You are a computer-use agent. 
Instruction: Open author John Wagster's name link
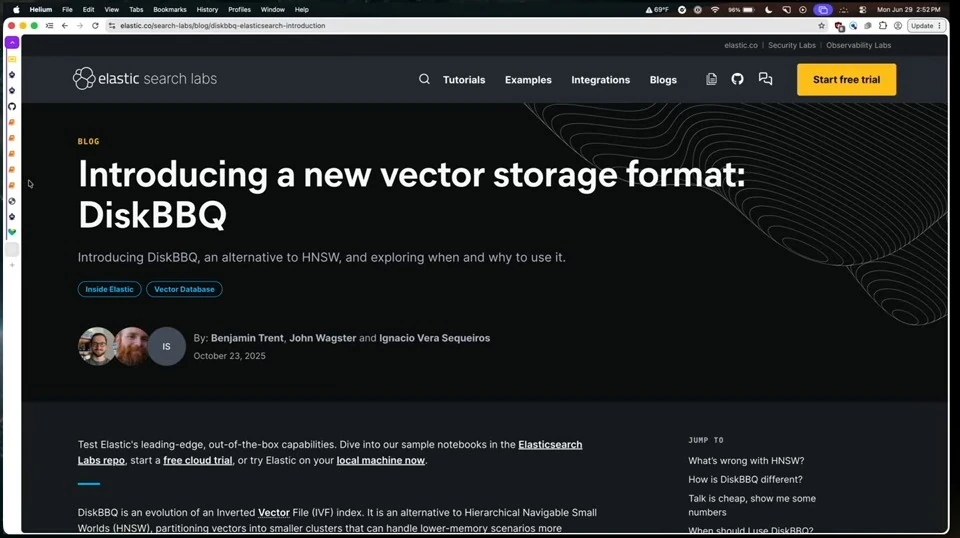(x=323, y=338)
